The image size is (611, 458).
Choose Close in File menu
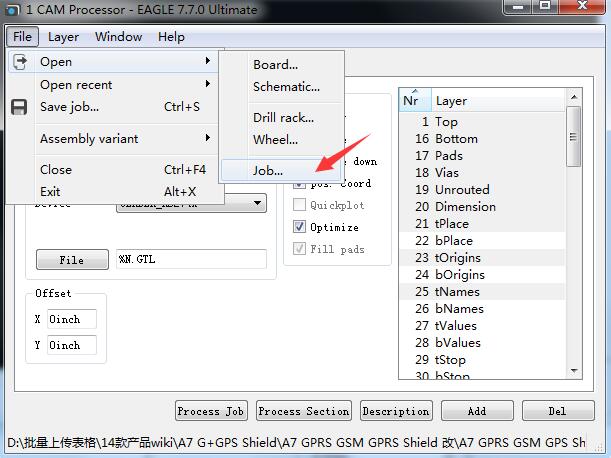point(113,170)
